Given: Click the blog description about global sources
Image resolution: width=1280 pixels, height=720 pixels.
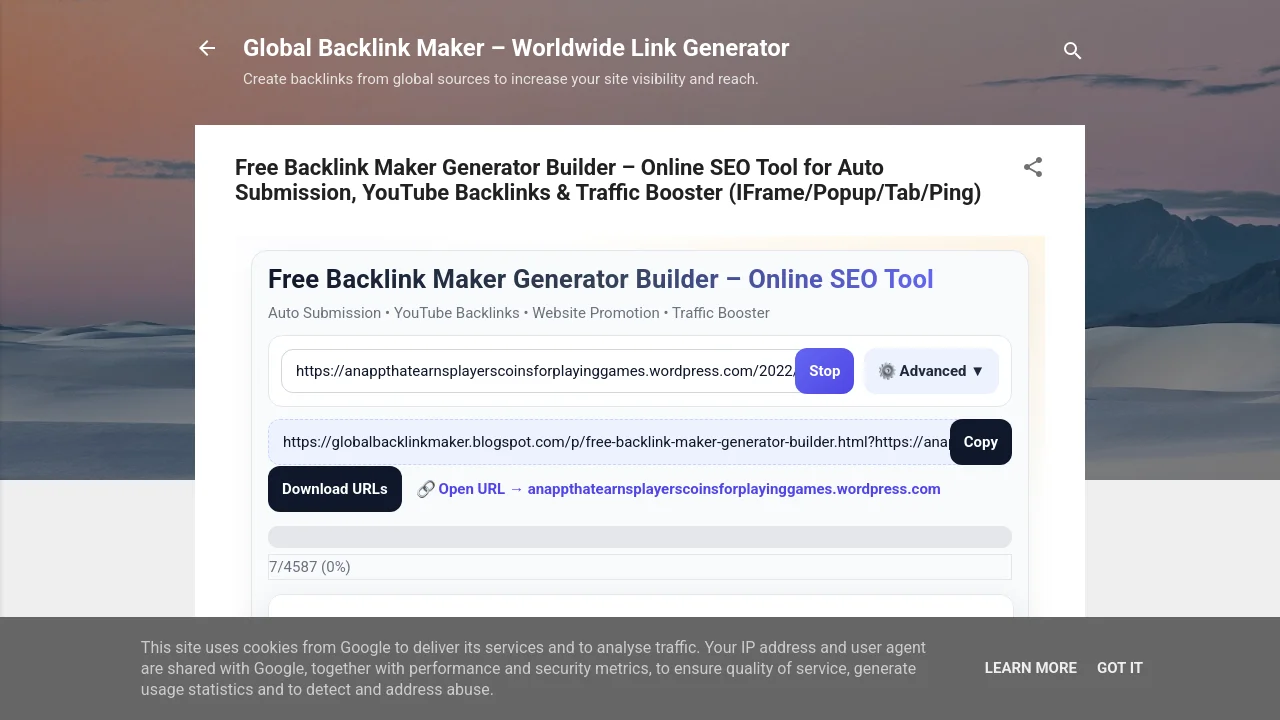Looking at the screenshot, I should [x=501, y=79].
